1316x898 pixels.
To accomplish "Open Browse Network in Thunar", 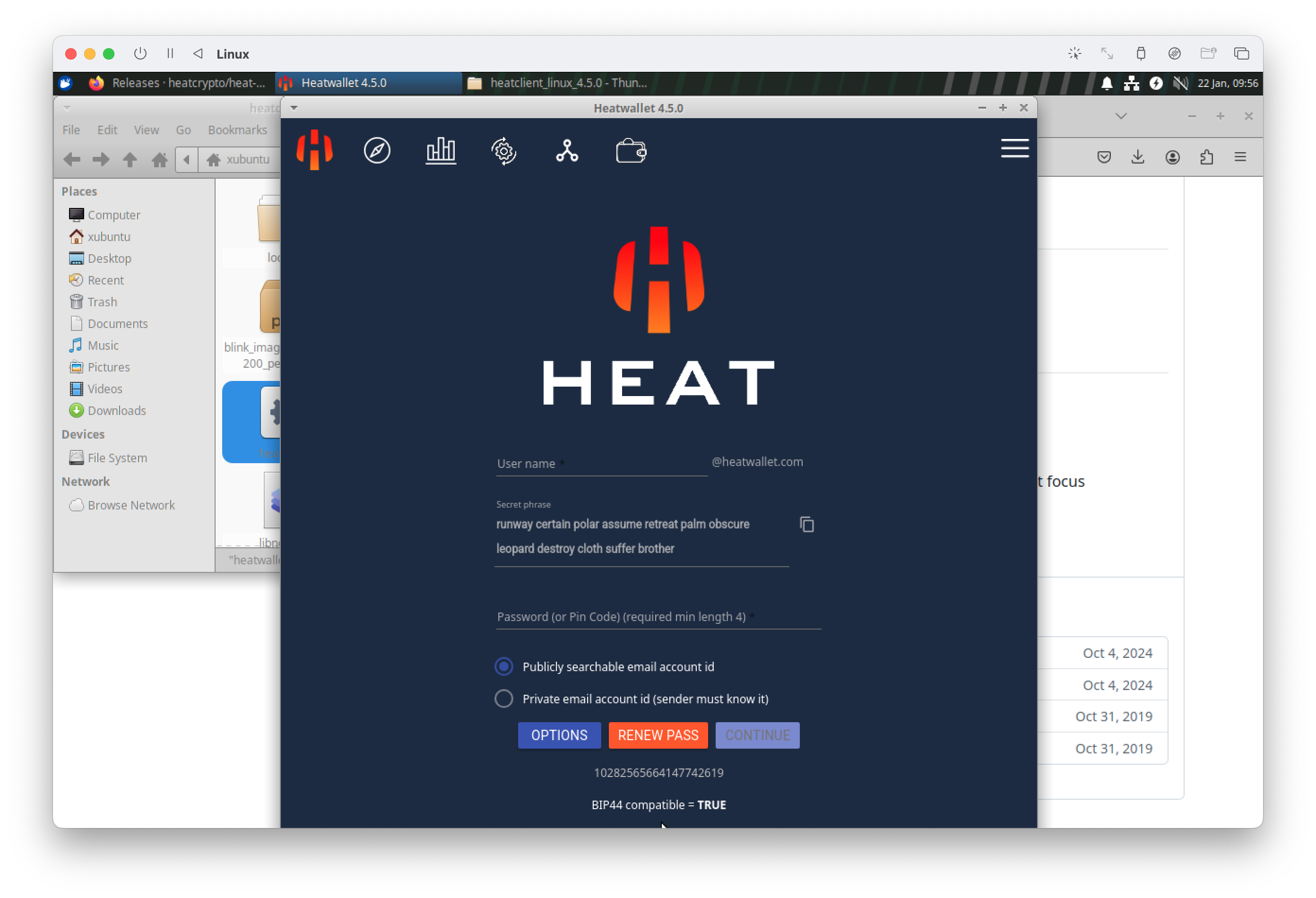I will tap(122, 504).
